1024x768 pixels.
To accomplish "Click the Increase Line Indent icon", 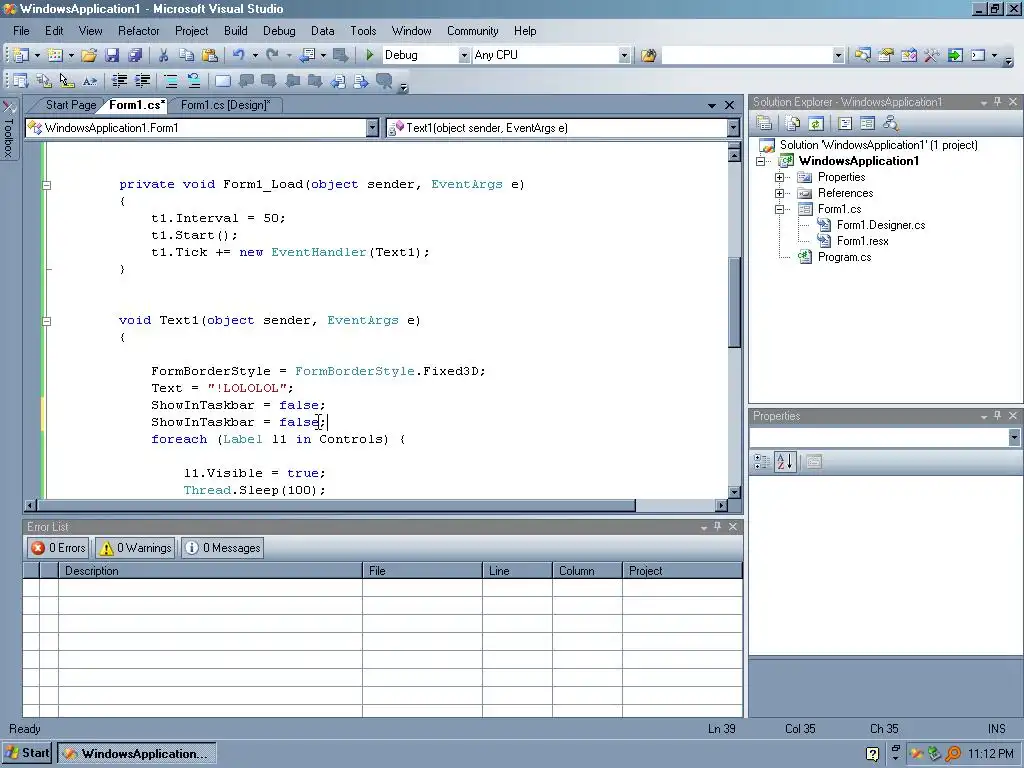I will [142, 81].
